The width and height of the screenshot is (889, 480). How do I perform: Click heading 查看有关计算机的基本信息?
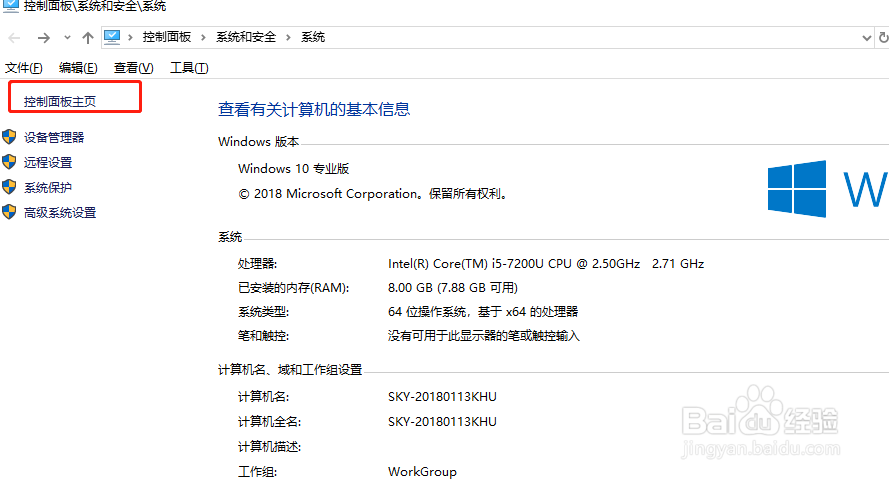(x=314, y=109)
